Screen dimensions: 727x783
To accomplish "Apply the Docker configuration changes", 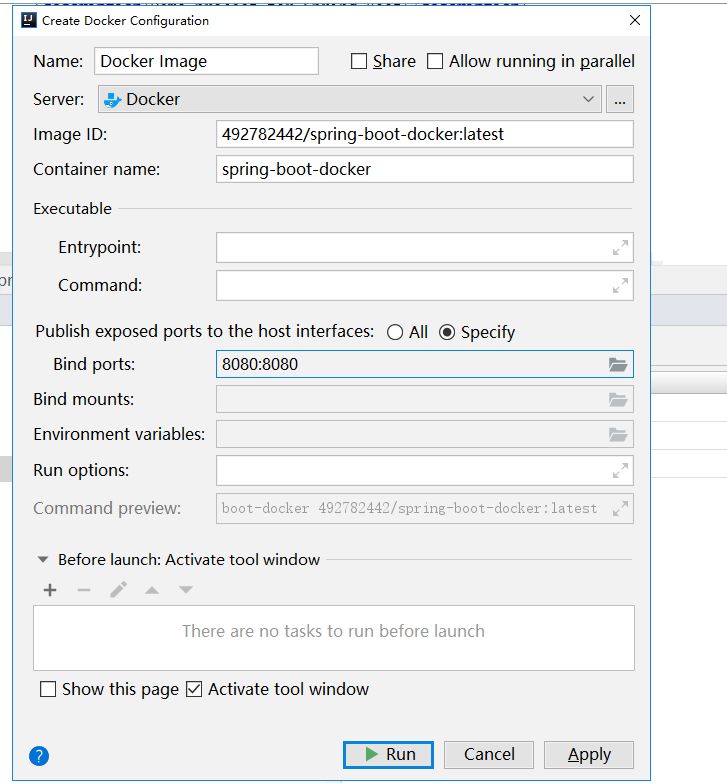I will click(x=589, y=755).
